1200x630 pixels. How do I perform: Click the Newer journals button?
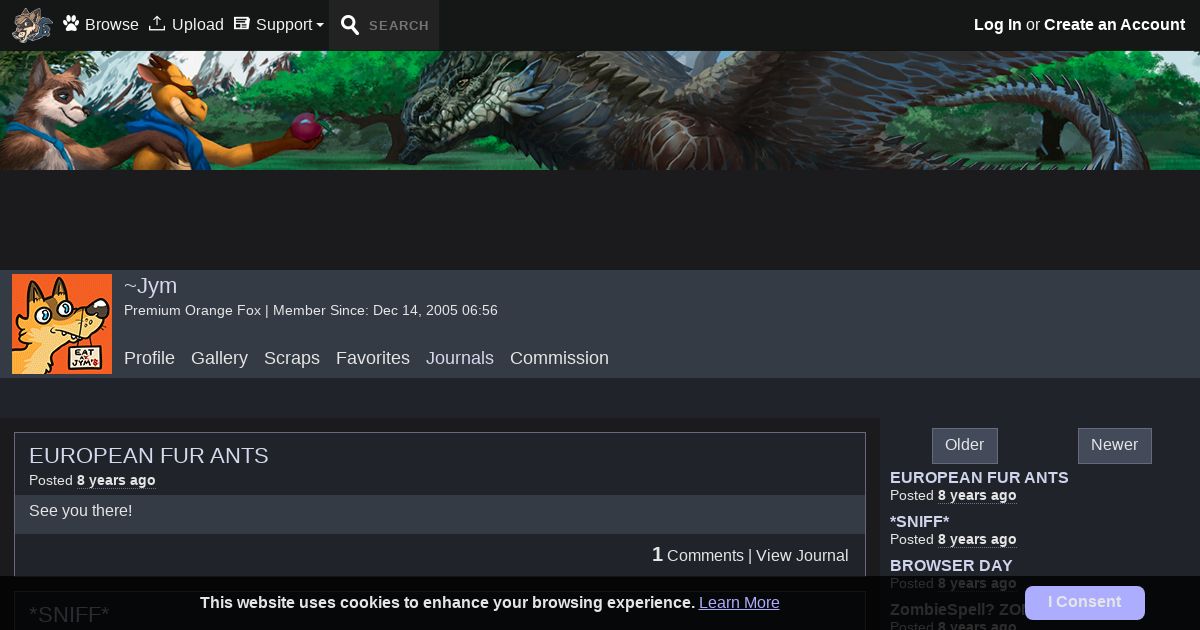pyautogui.click(x=1115, y=445)
